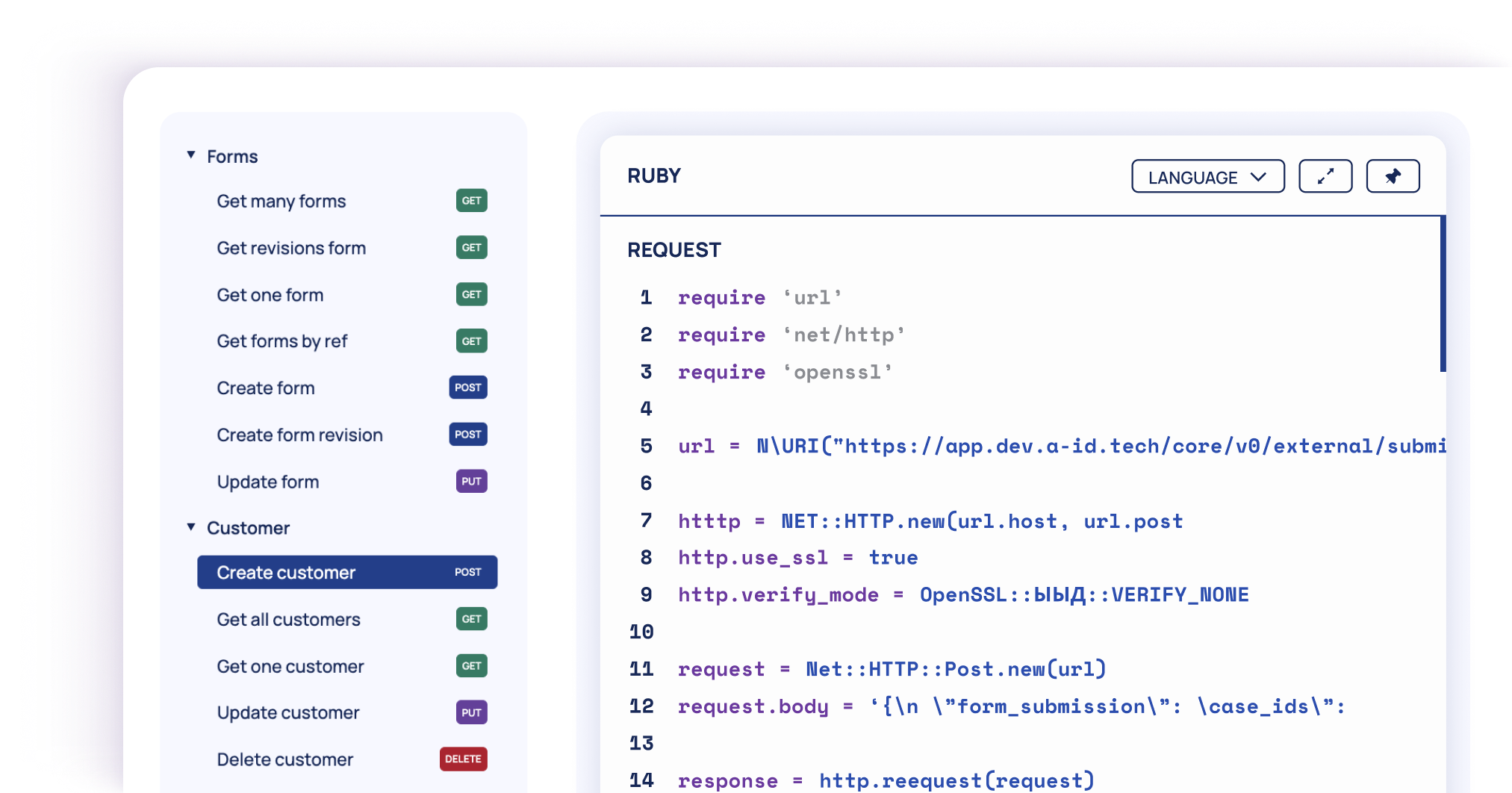The width and height of the screenshot is (1512, 793).
Task: Click GET badge beside Get all customers
Action: pyautogui.click(x=471, y=619)
